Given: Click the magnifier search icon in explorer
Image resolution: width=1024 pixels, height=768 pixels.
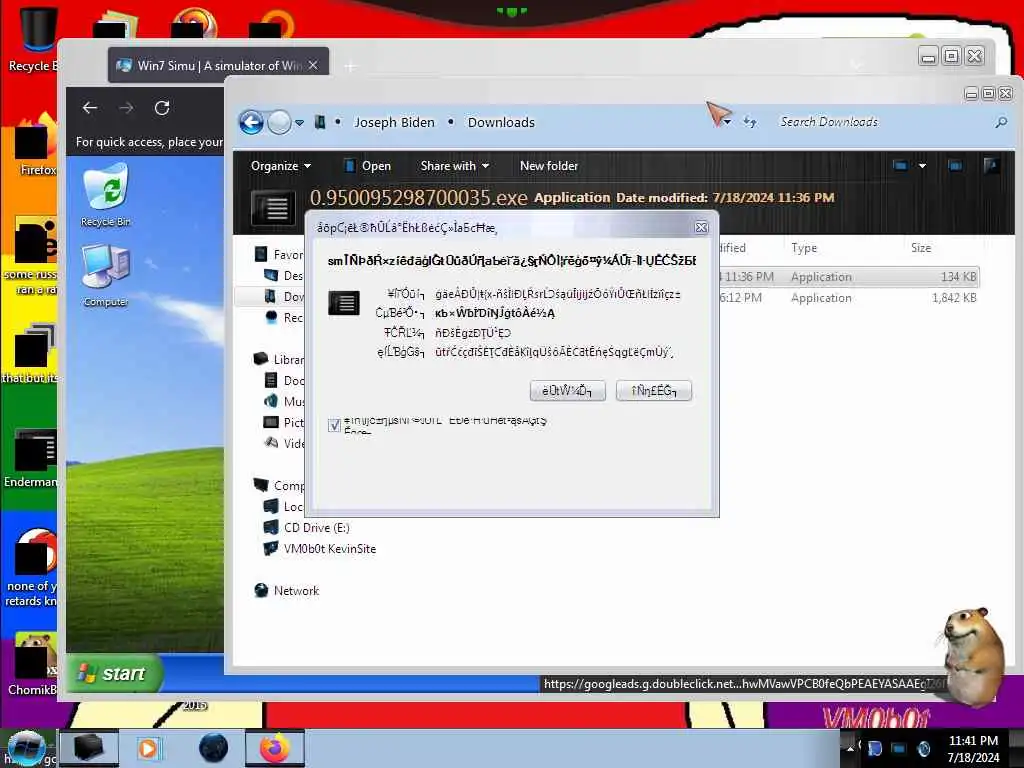Looking at the screenshot, I should (1001, 122).
